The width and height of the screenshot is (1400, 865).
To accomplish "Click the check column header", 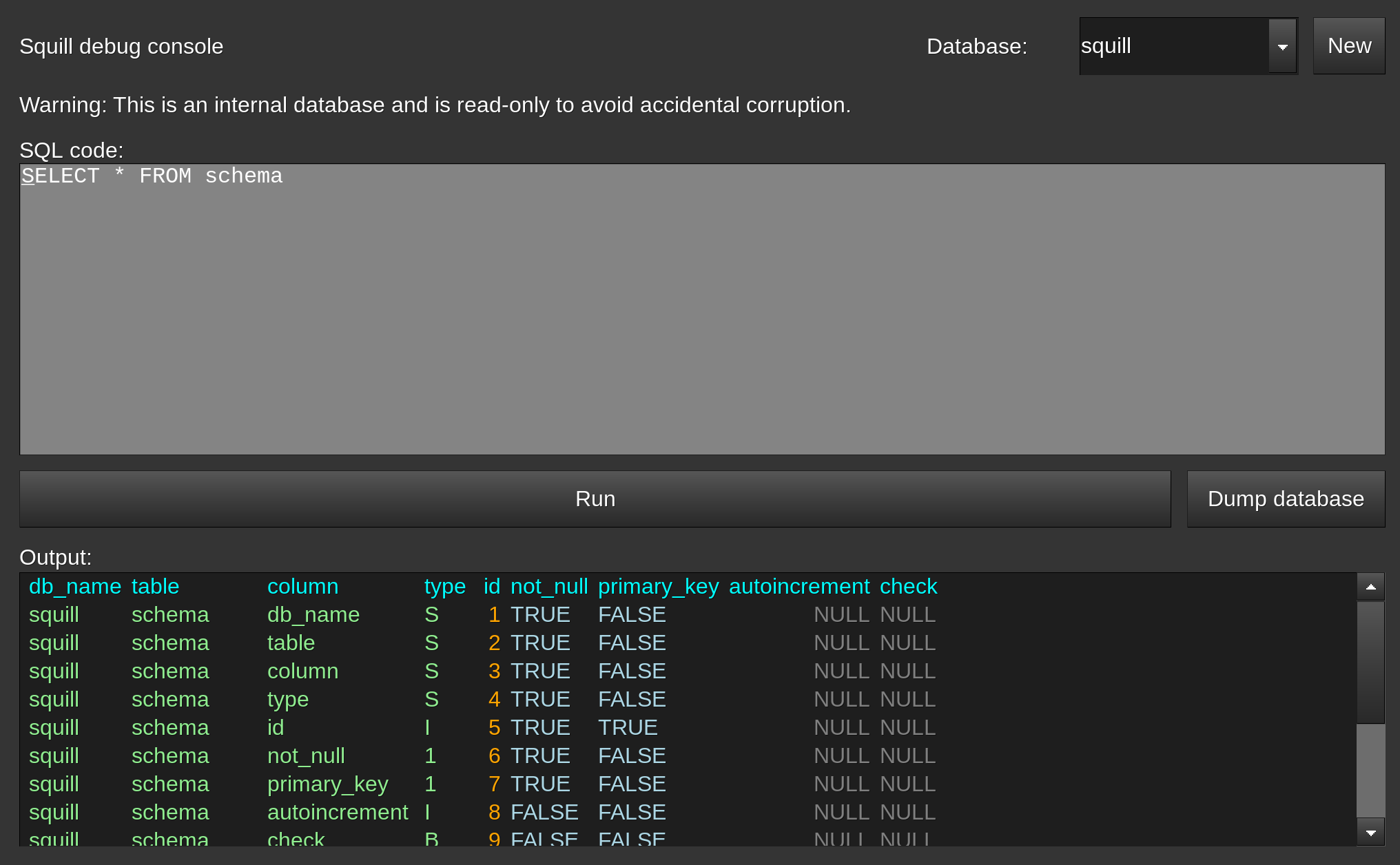I will click(908, 587).
